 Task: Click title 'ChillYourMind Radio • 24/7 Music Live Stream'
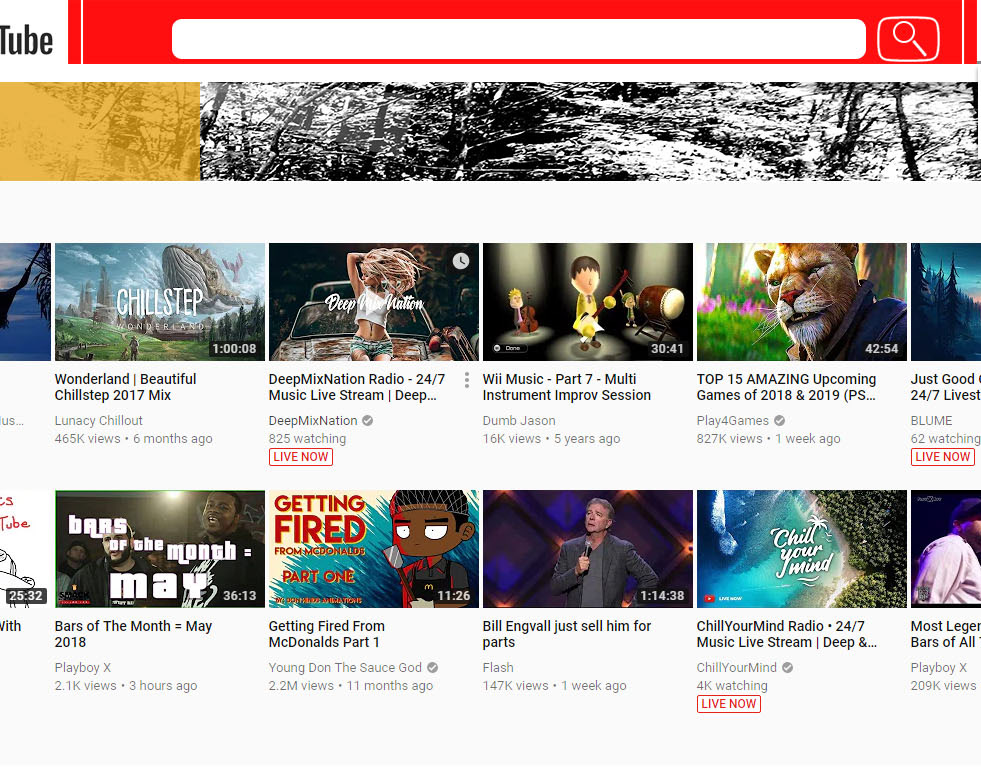786,634
